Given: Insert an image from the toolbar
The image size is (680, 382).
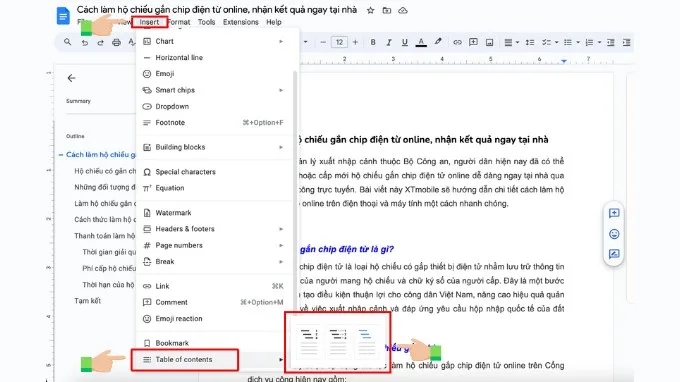Looking at the screenshot, I should point(489,42).
